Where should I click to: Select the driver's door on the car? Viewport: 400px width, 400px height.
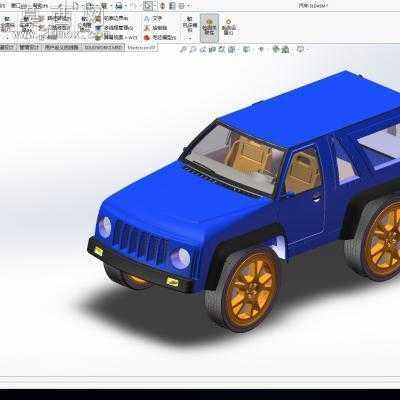click(x=302, y=197)
